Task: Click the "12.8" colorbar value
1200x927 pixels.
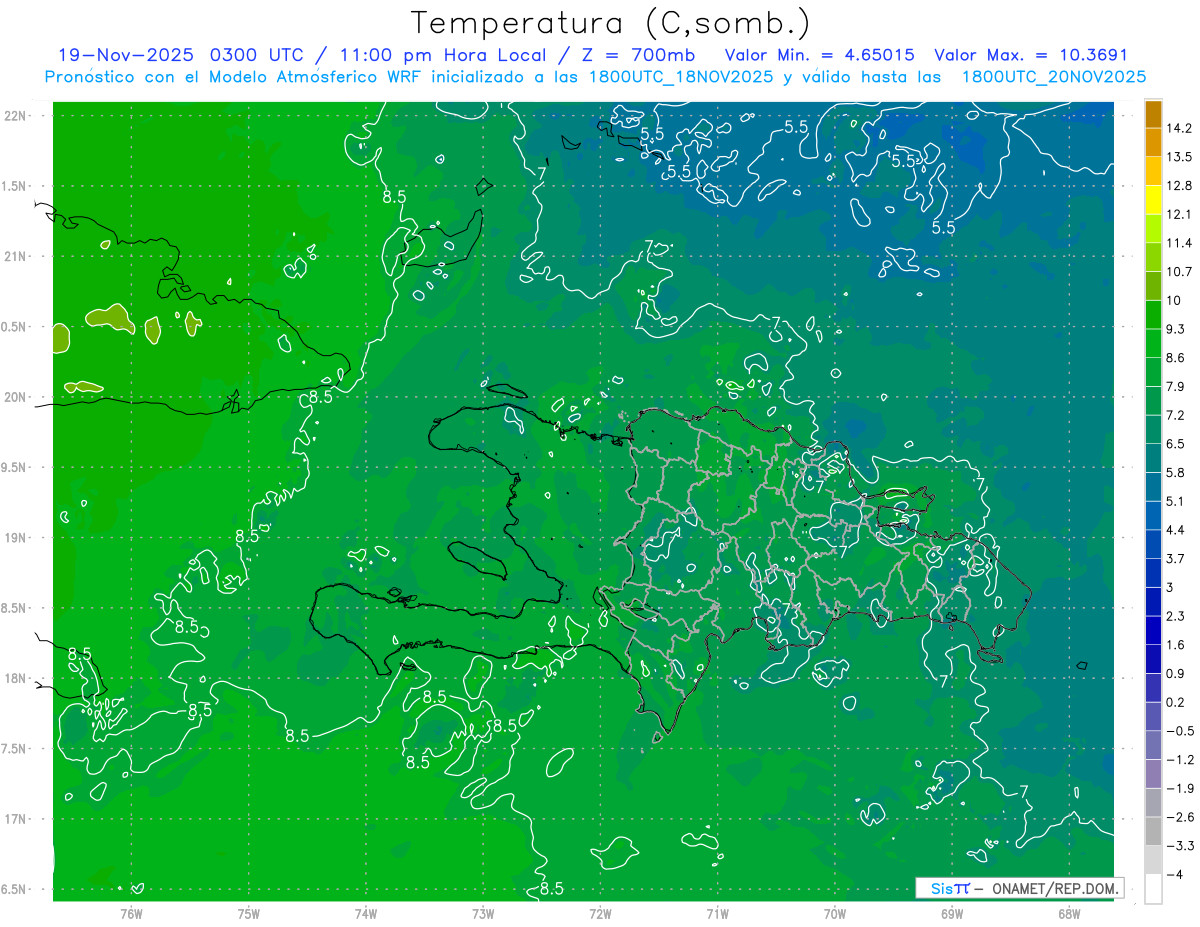Action: [x=1180, y=186]
